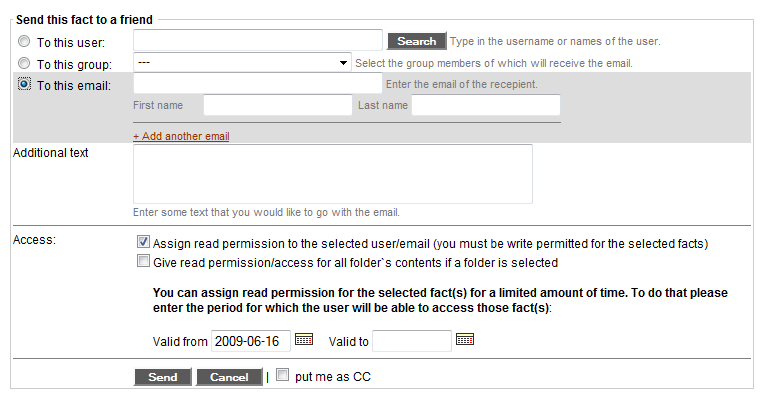Click the Cancel button
768x404 pixels.
tap(229, 377)
